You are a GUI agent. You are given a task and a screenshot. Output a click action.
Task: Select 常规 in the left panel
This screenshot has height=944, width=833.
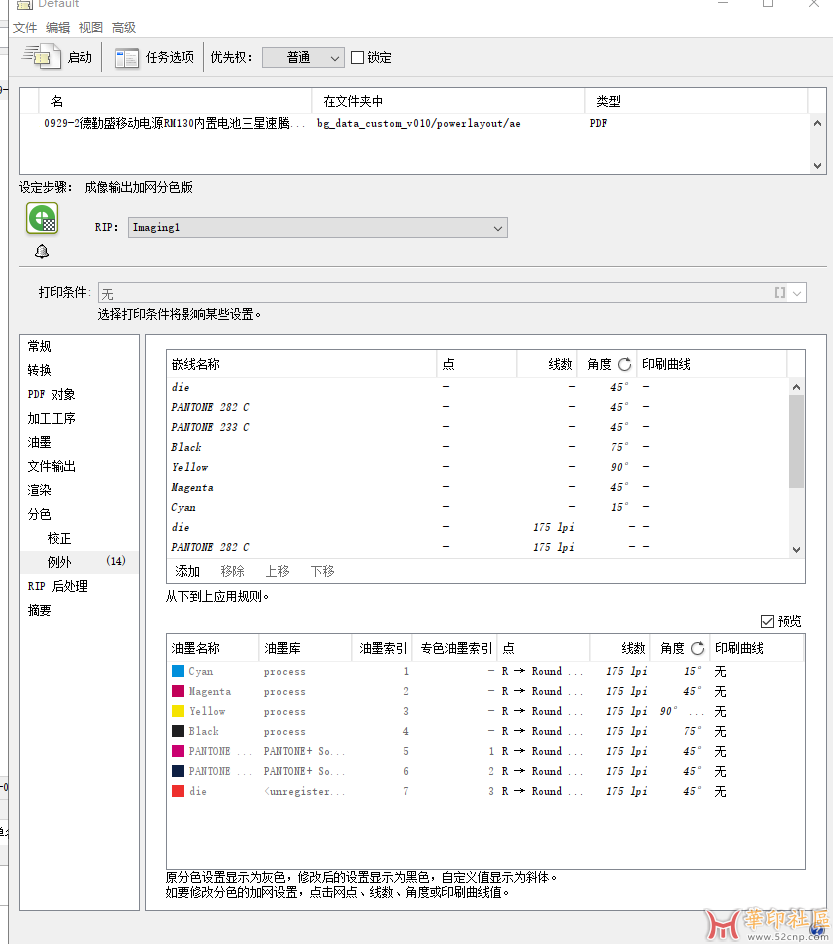[79, 346]
